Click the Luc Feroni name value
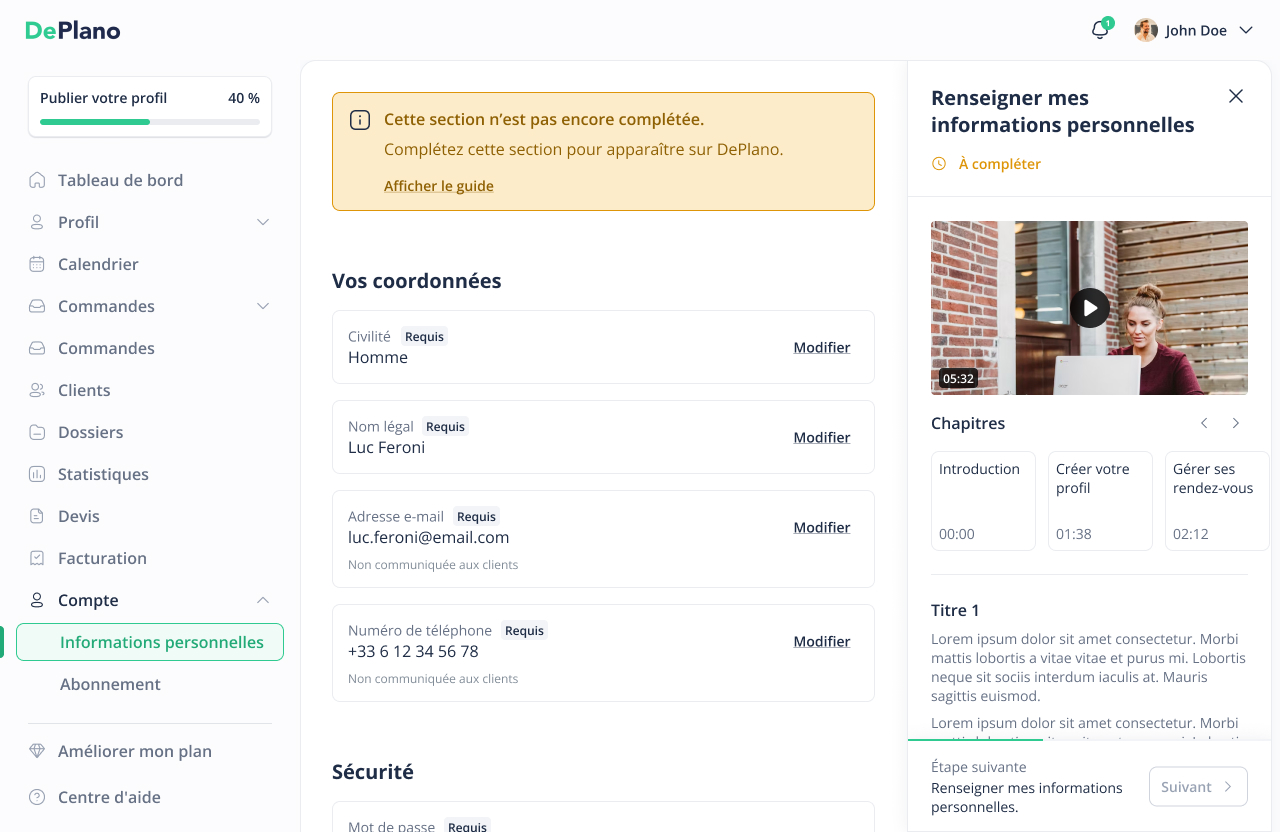 387,447
